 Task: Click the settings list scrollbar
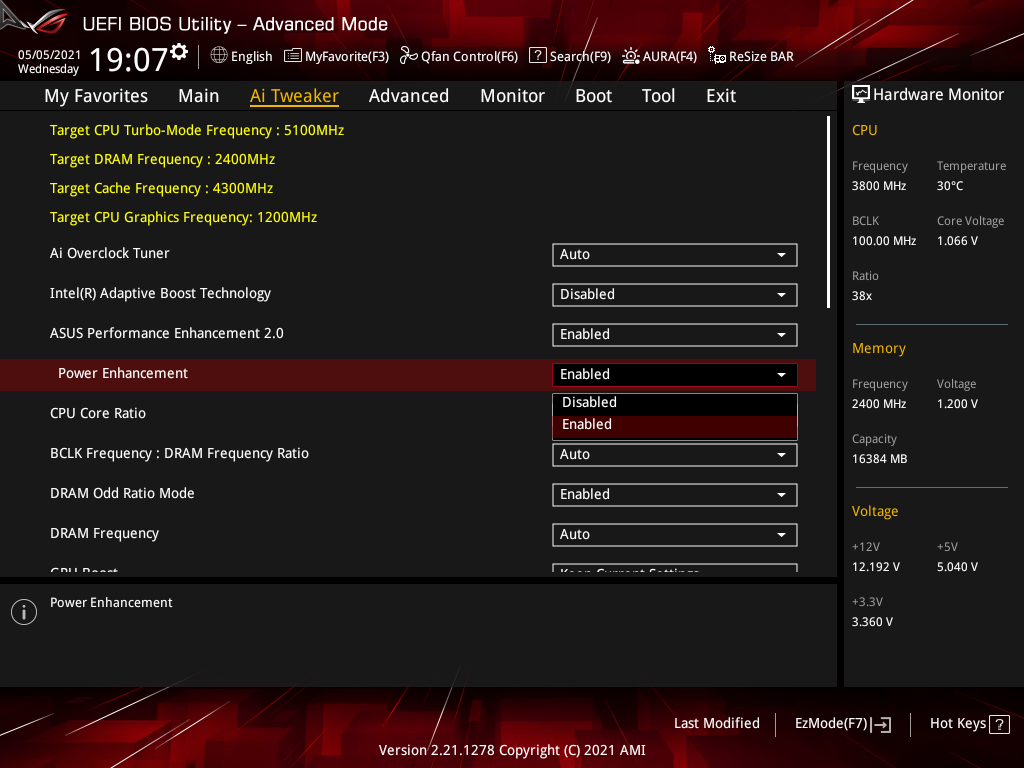pos(828,212)
